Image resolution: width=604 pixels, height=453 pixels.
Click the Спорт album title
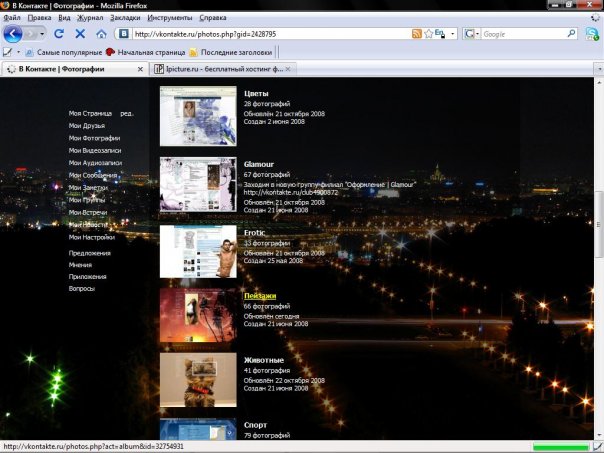pos(255,425)
